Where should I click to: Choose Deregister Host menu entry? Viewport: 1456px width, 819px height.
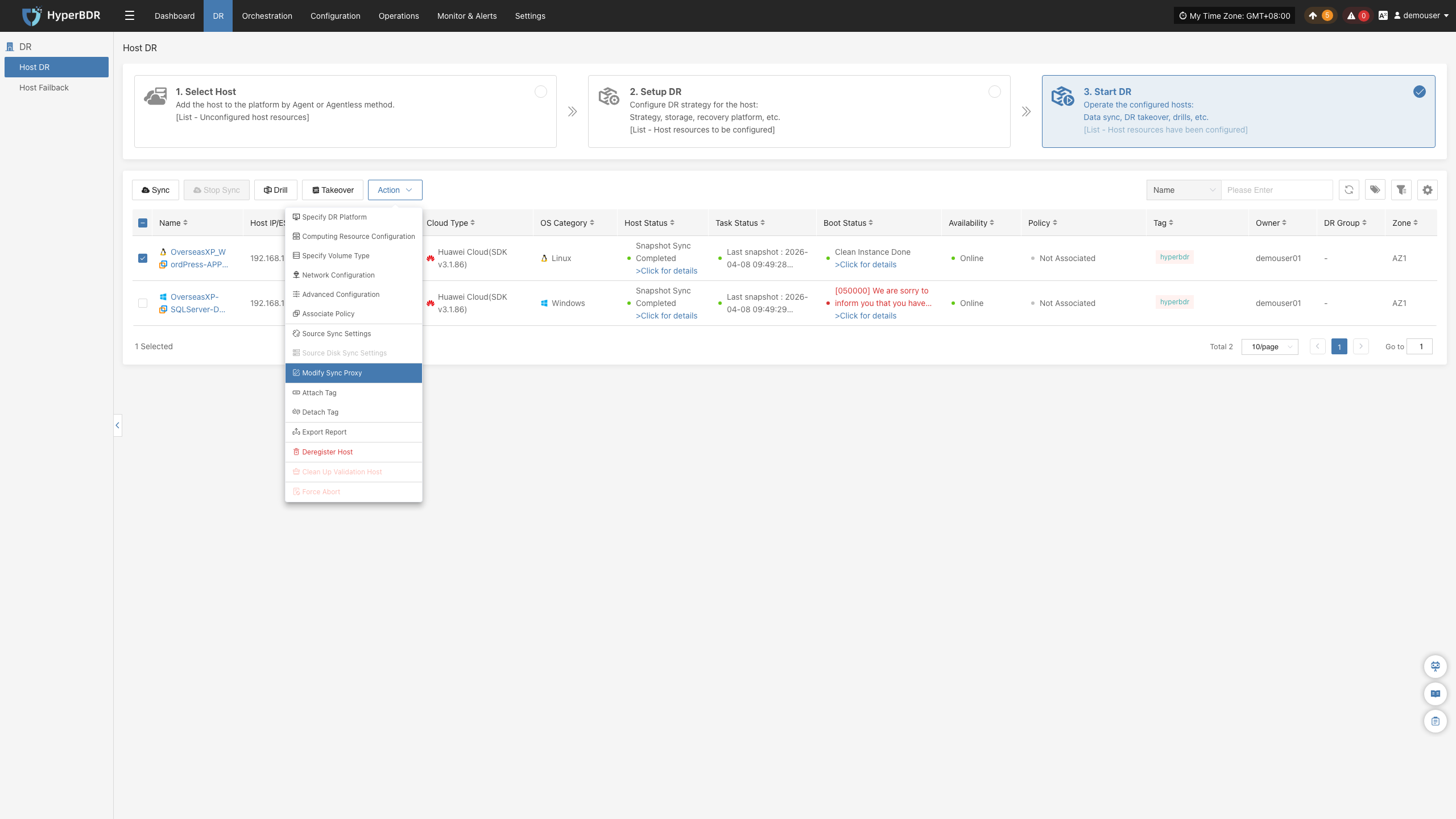click(x=354, y=452)
